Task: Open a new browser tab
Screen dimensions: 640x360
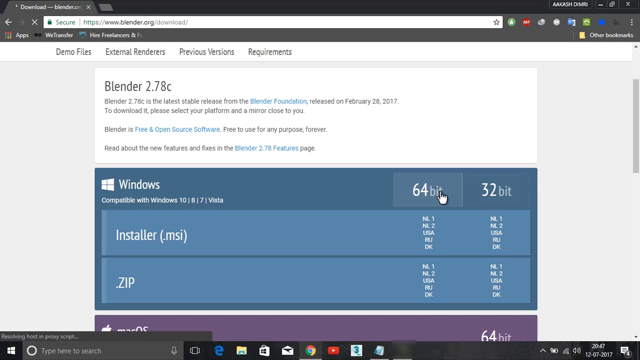Action: point(106,7)
